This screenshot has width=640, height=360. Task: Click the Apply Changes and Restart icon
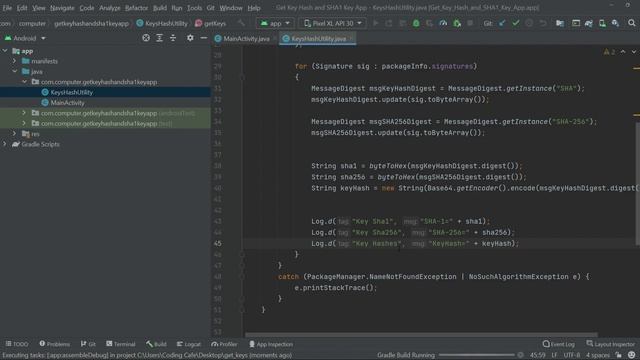[x=389, y=23]
